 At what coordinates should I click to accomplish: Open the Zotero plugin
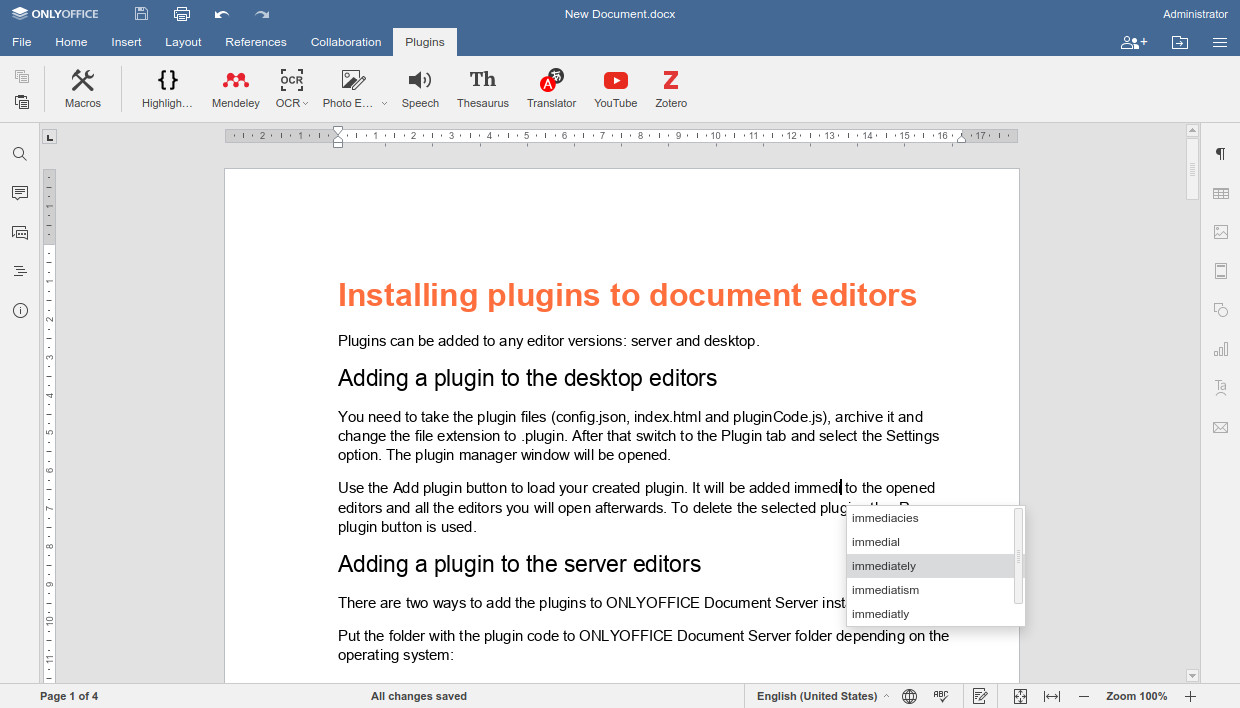pyautogui.click(x=671, y=89)
